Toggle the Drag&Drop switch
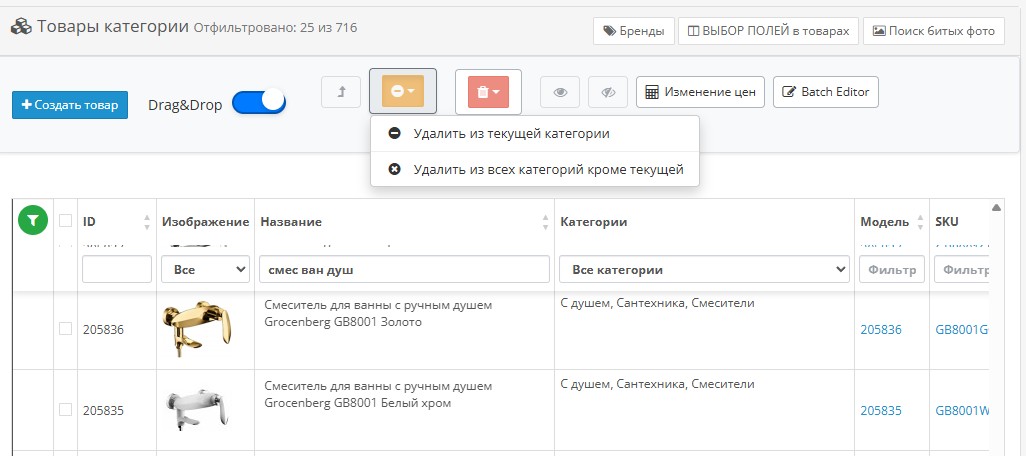 tap(259, 103)
